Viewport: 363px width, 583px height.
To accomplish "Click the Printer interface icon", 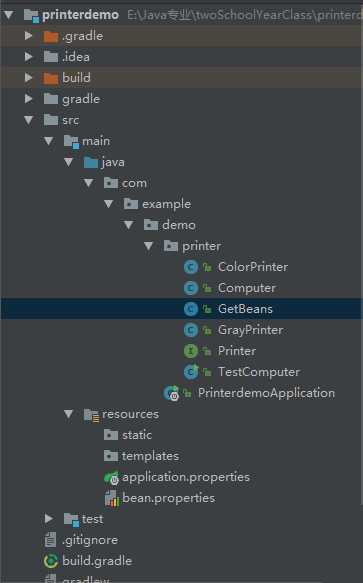I will pyautogui.click(x=191, y=351).
